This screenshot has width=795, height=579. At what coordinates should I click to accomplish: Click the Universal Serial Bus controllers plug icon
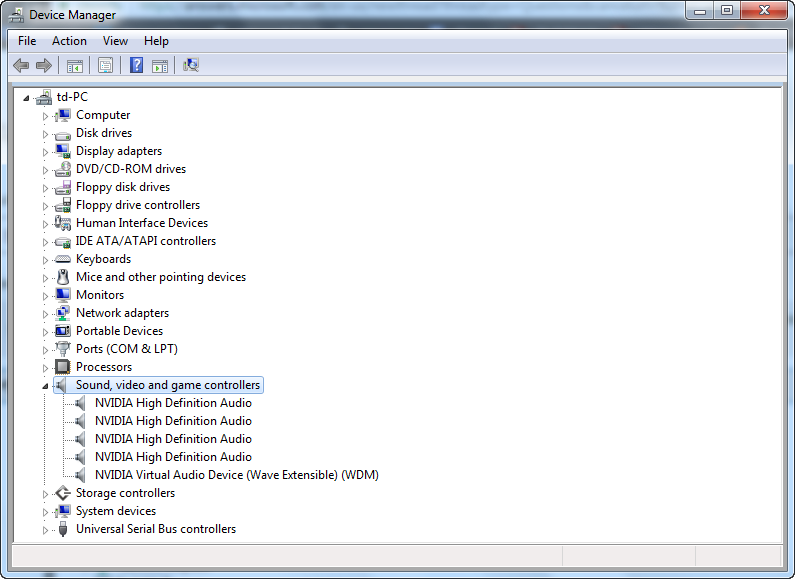coord(63,529)
